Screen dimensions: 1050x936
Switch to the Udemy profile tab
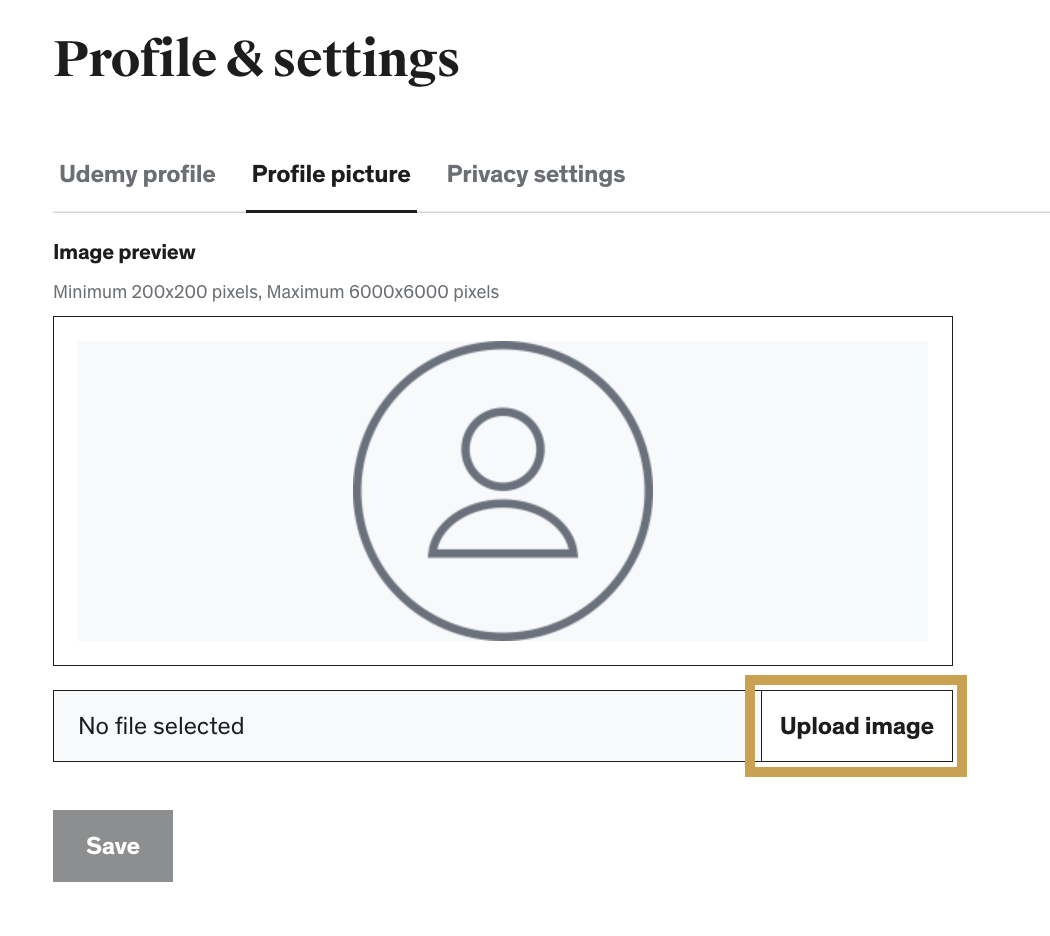tap(137, 175)
